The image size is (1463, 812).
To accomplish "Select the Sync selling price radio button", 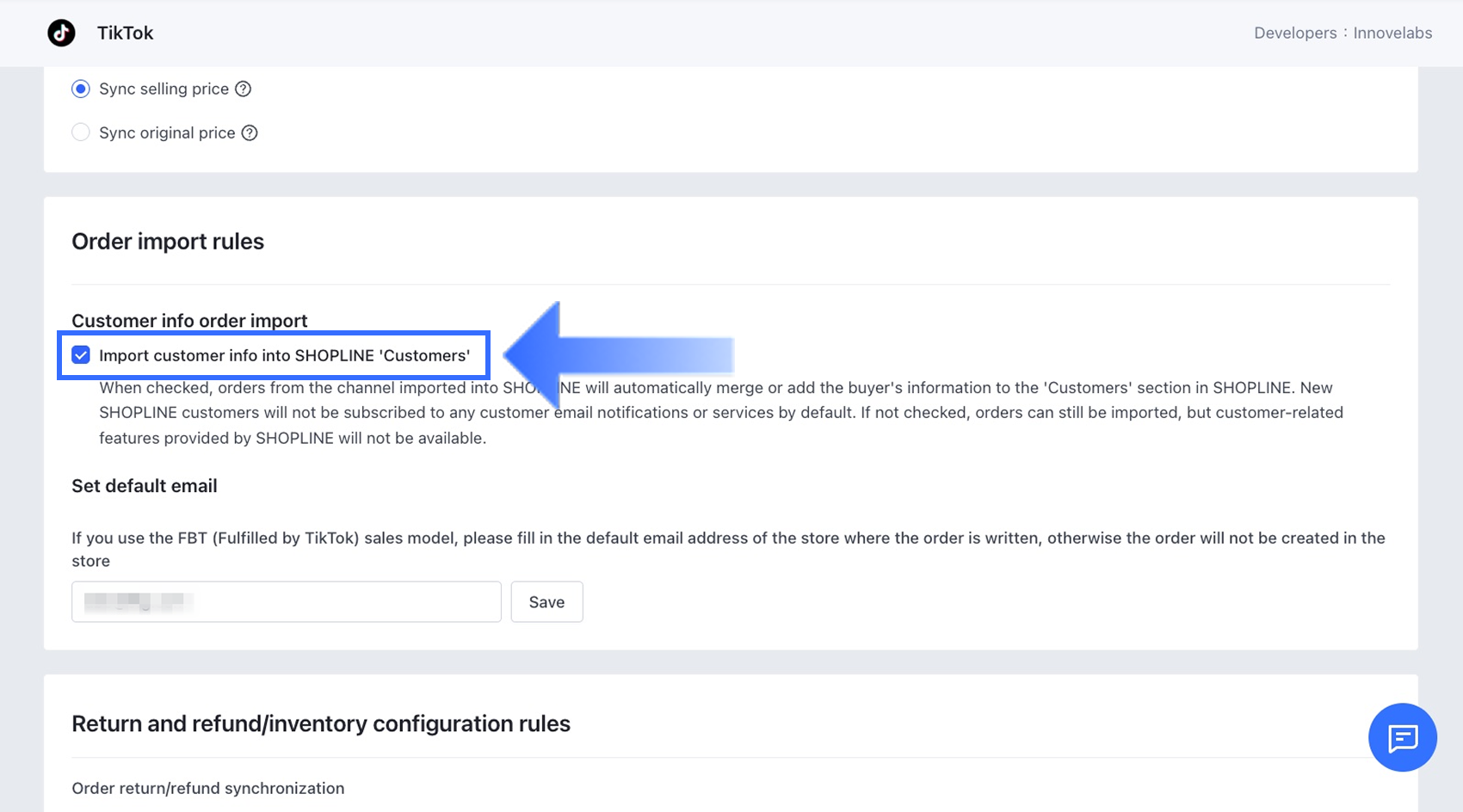I will 81,89.
